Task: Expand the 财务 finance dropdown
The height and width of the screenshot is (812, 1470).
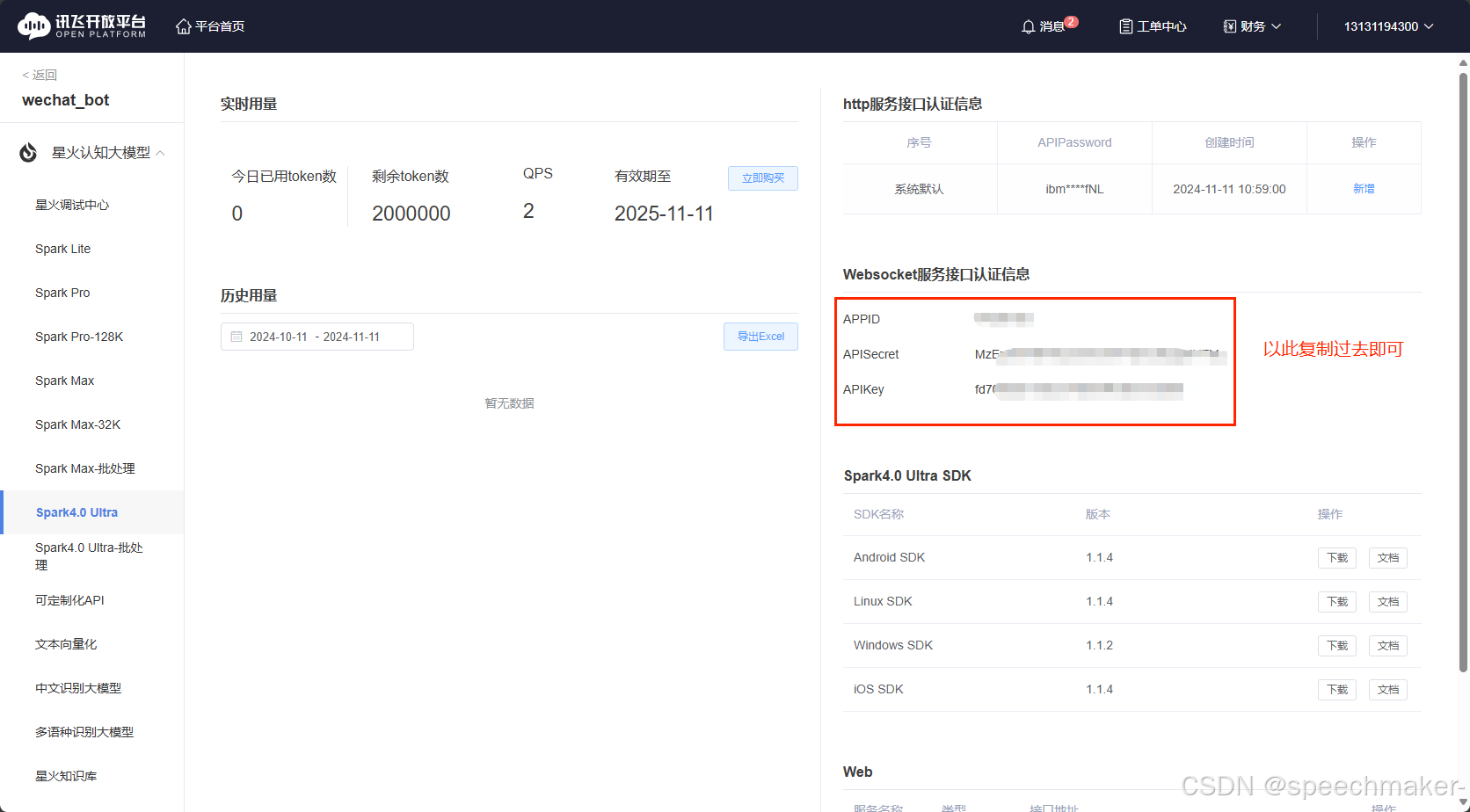Action: point(1253,26)
